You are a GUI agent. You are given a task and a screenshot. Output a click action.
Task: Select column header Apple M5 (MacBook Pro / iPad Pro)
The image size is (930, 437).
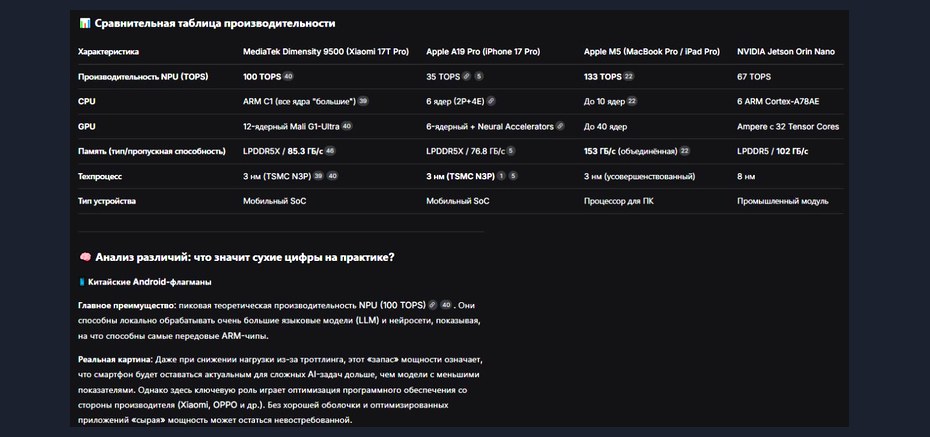pyautogui.click(x=651, y=52)
